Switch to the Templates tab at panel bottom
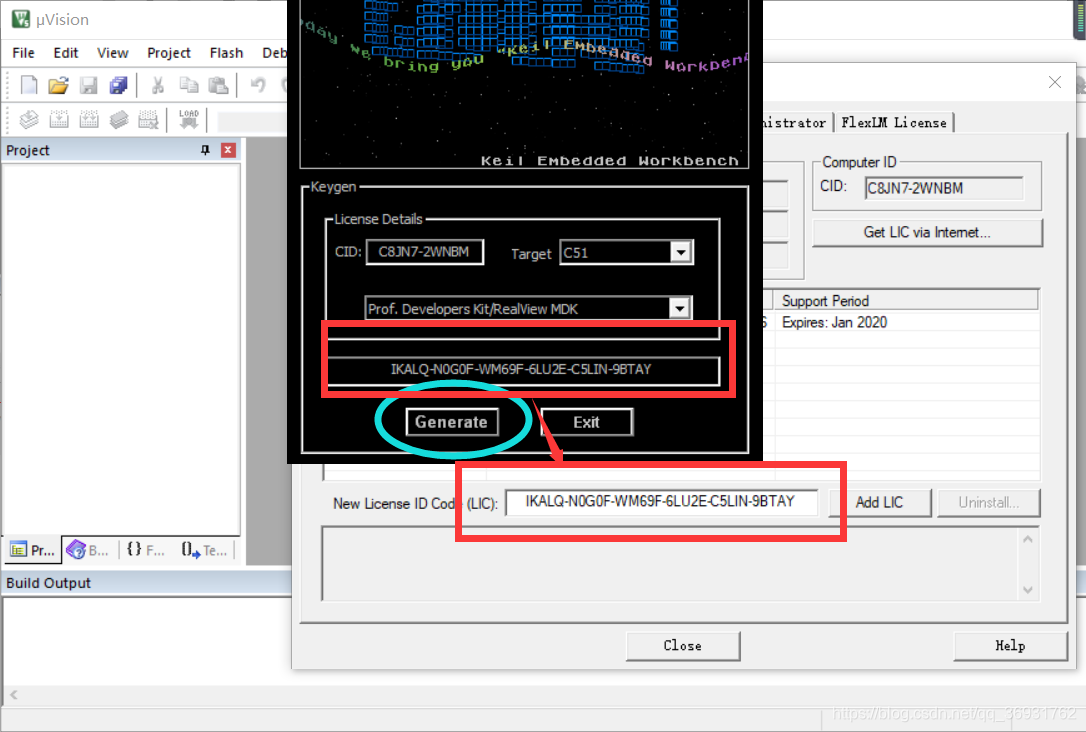The height and width of the screenshot is (732, 1086). click(x=204, y=550)
